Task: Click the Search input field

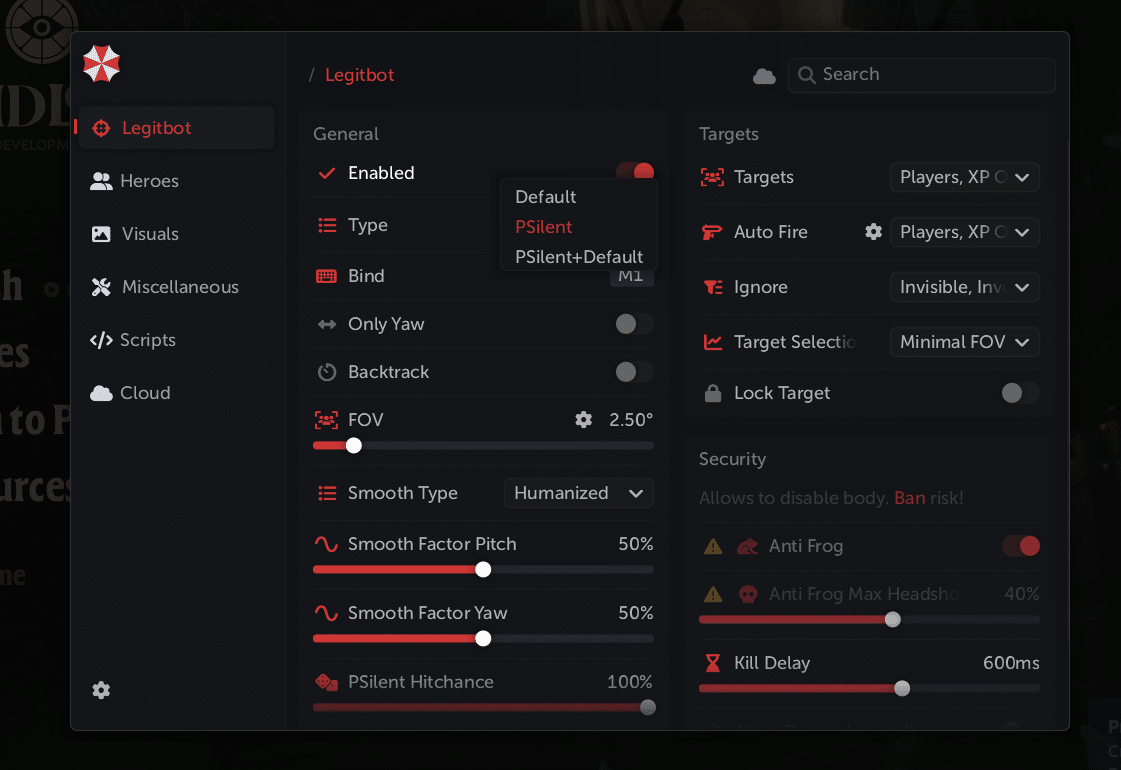Action: (x=930, y=75)
